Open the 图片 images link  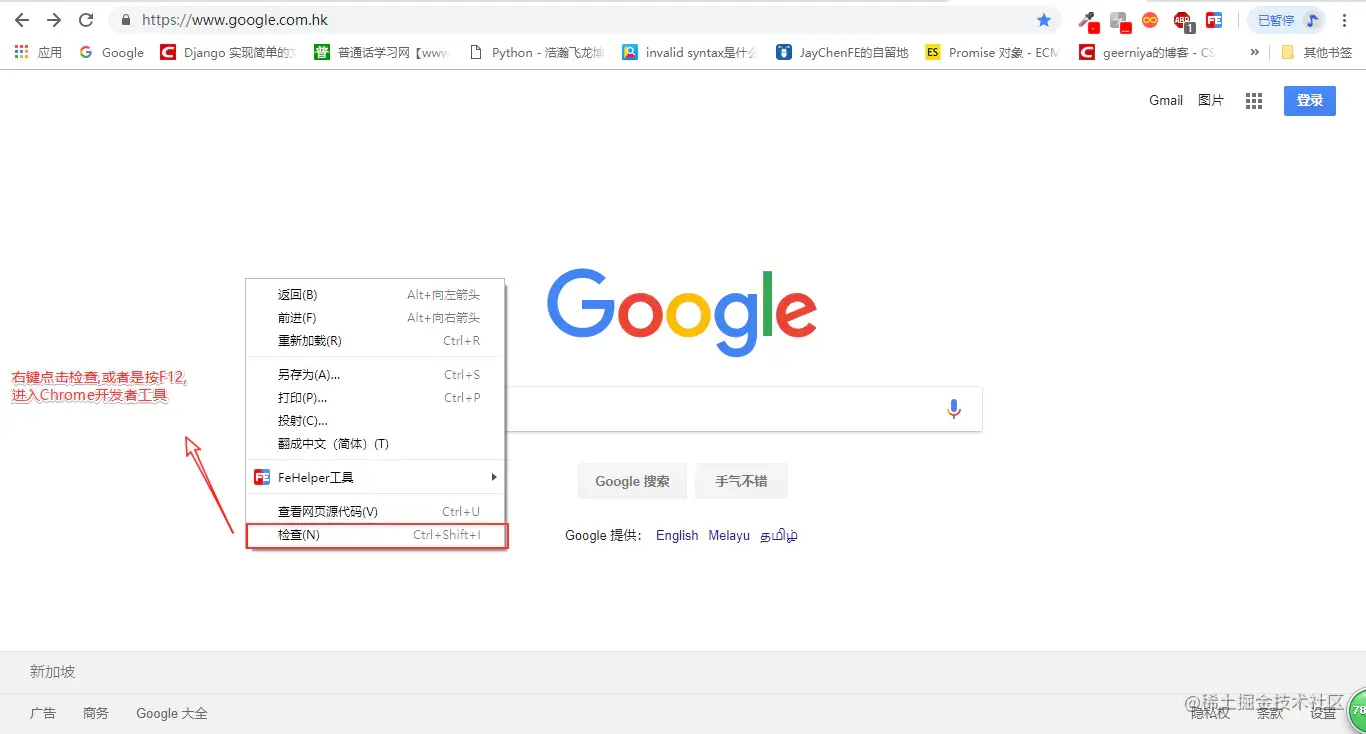pyautogui.click(x=1211, y=100)
